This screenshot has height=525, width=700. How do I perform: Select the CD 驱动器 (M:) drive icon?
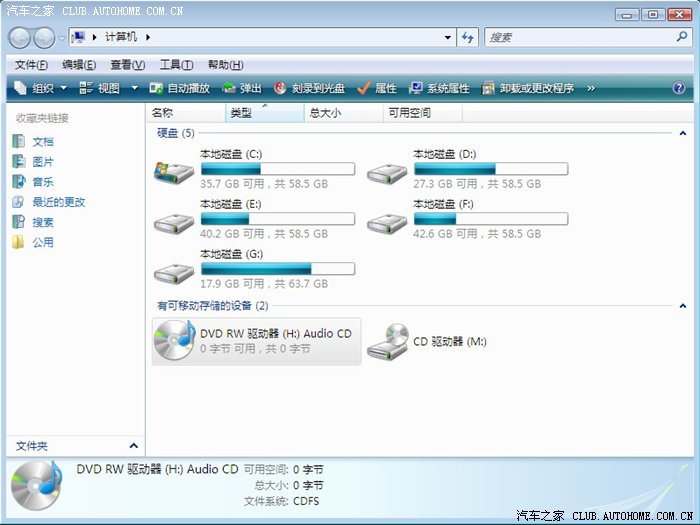388,342
